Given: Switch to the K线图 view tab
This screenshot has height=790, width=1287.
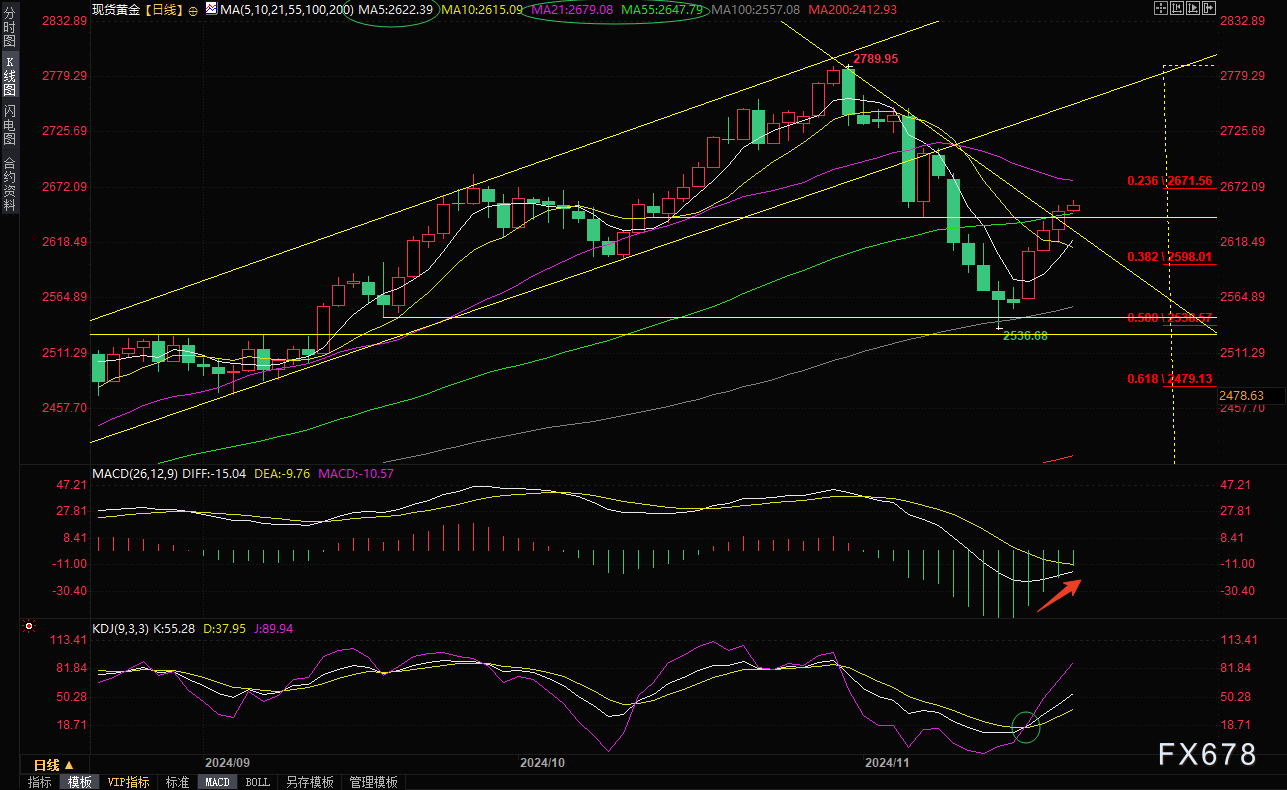Looking at the screenshot, I should point(9,75).
